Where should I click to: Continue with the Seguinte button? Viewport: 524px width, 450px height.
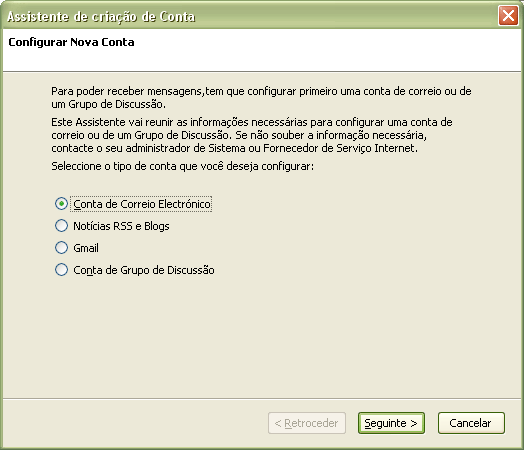(x=391, y=423)
